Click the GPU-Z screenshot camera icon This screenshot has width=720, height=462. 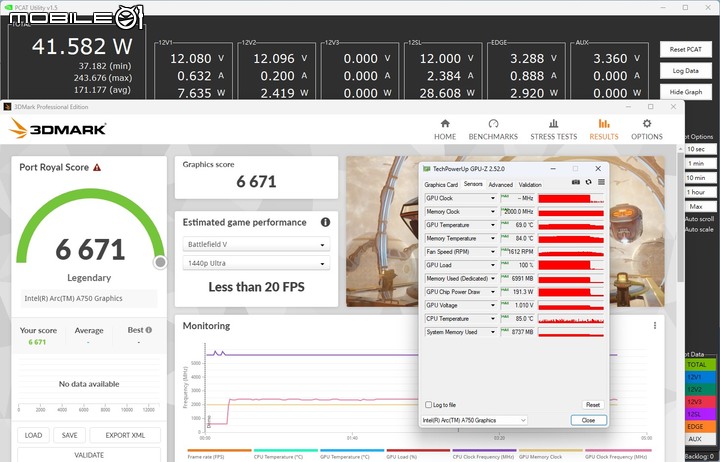[x=576, y=182]
